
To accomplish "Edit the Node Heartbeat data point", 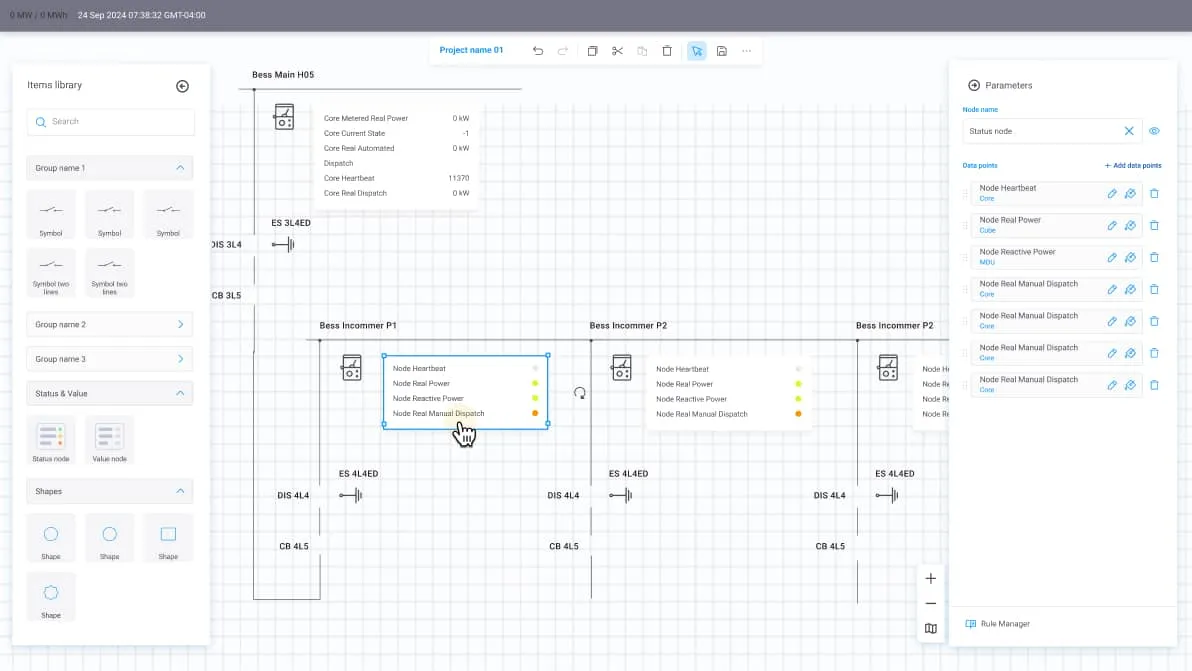I will [x=1111, y=194].
